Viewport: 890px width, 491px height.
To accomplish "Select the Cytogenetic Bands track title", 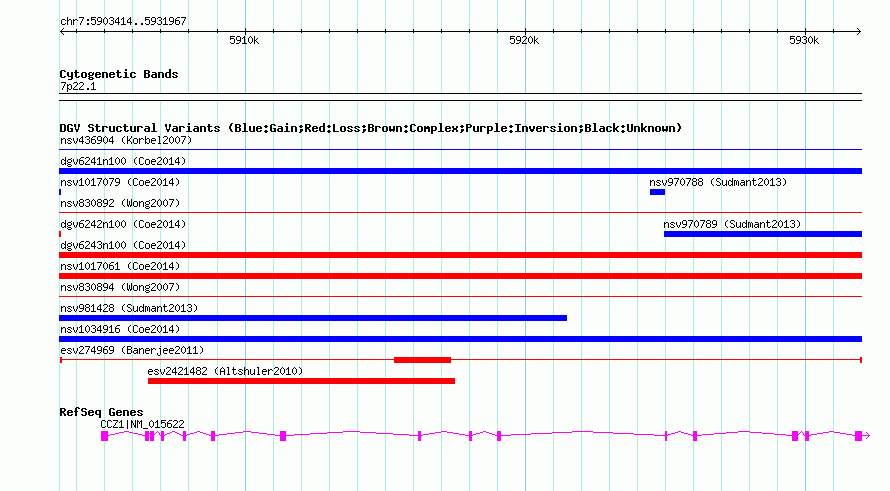I will click(x=119, y=74).
